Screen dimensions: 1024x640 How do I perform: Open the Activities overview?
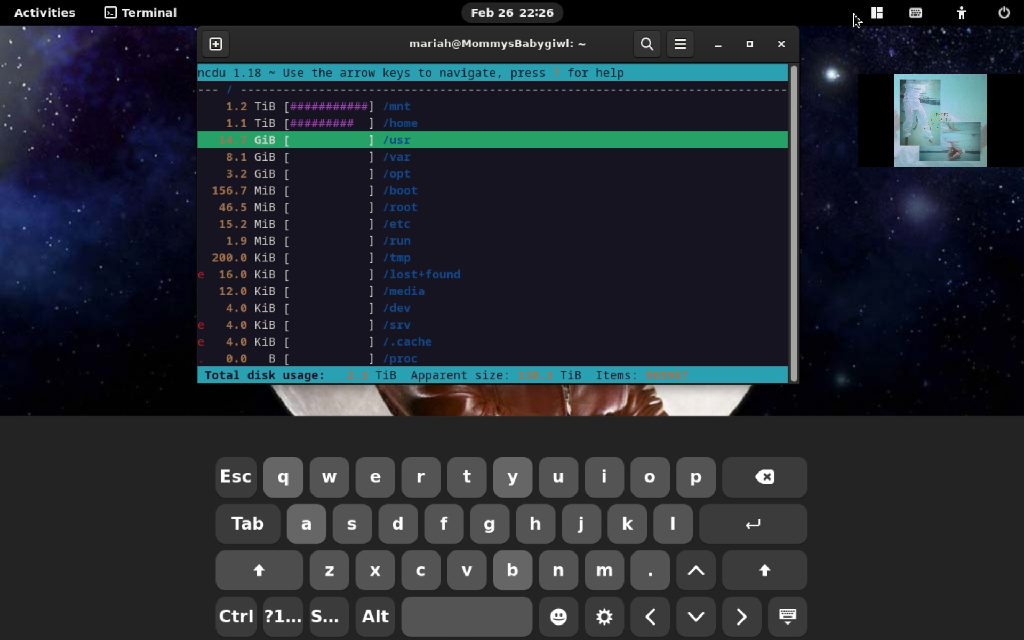[x=45, y=13]
